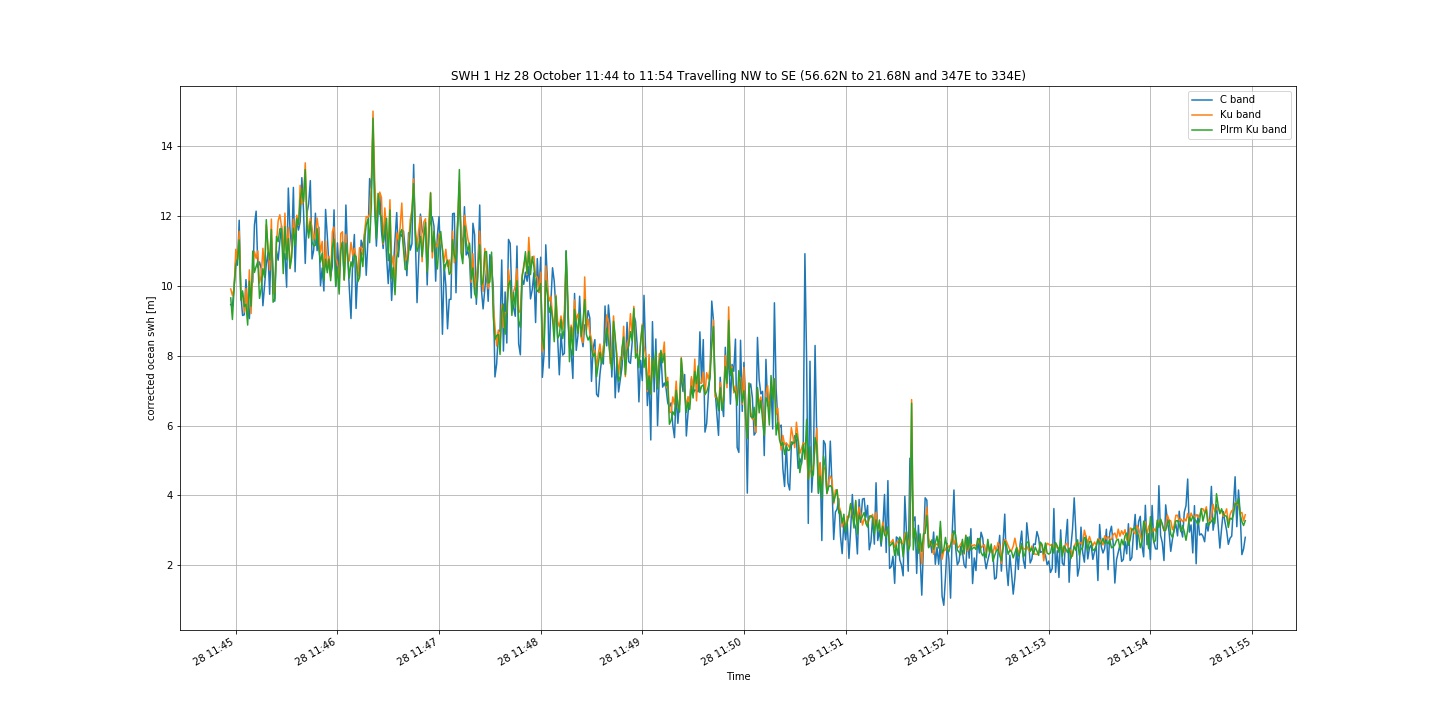Select the 'C band' legend label
The height and width of the screenshot is (720, 1440).
[1237, 100]
